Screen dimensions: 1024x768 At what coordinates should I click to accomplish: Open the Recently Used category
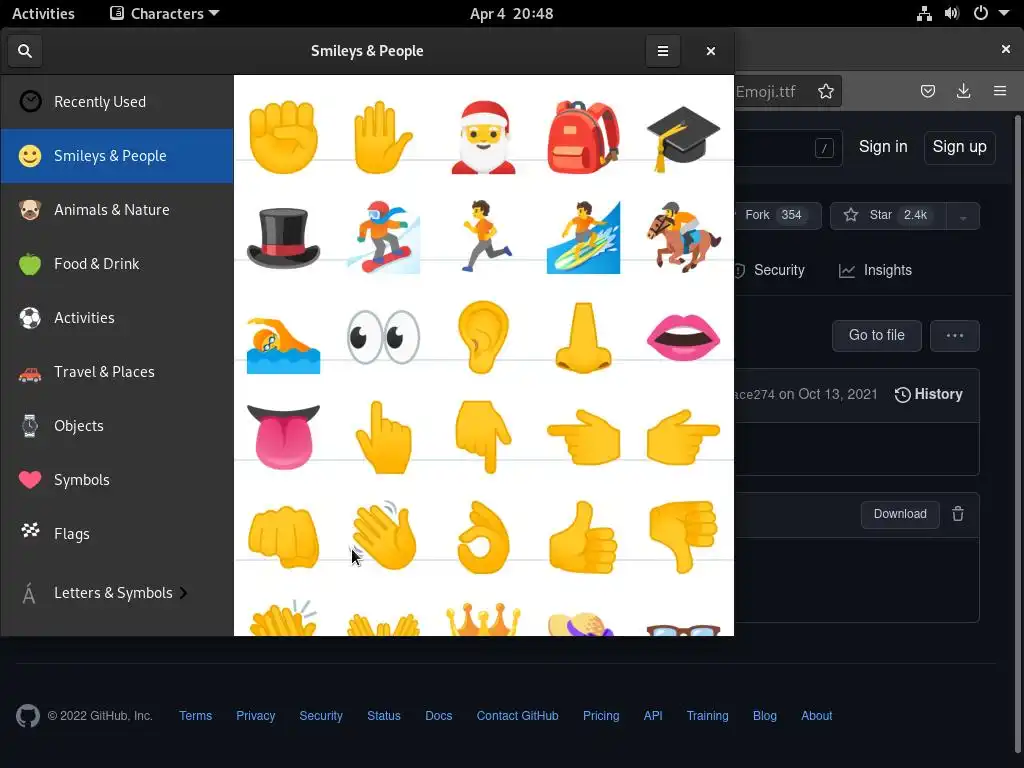pos(117,102)
